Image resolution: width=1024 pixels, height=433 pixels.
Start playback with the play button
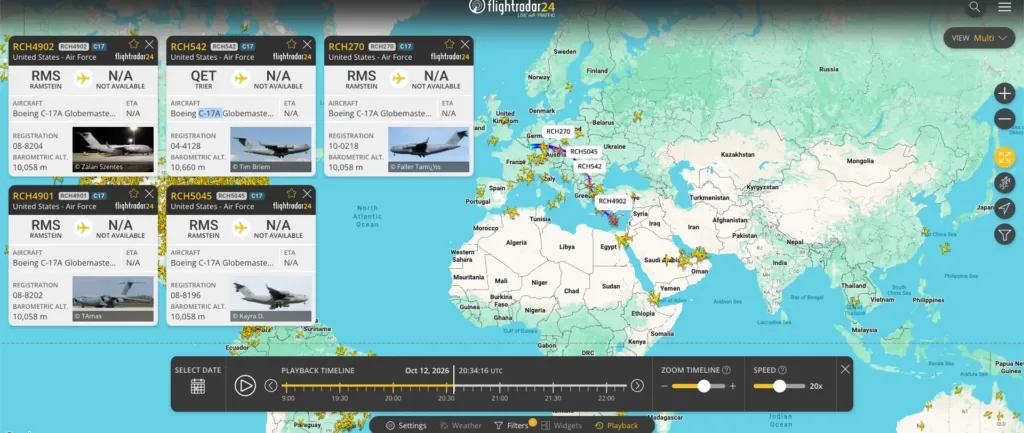click(245, 385)
